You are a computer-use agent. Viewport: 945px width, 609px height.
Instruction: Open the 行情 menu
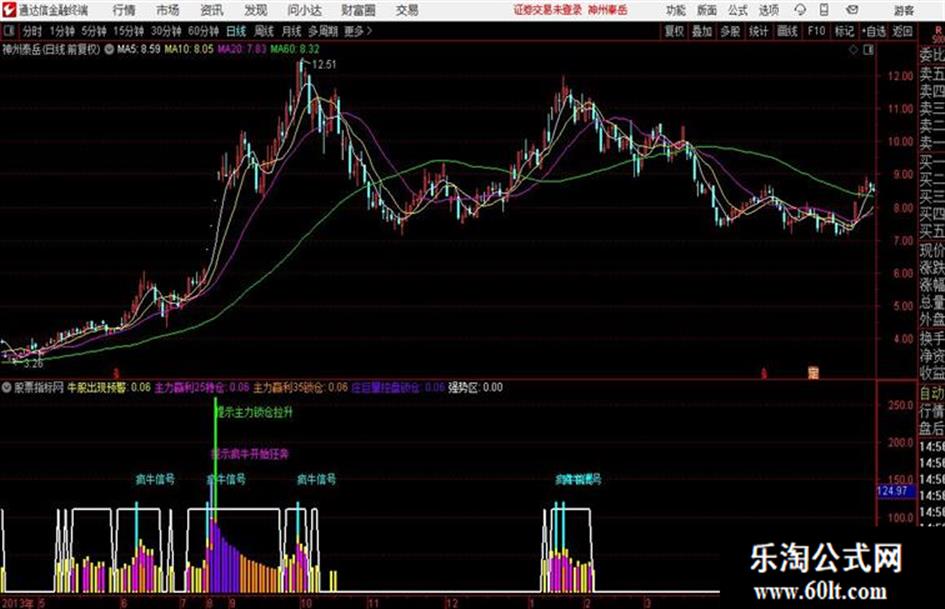pyautogui.click(x=124, y=10)
